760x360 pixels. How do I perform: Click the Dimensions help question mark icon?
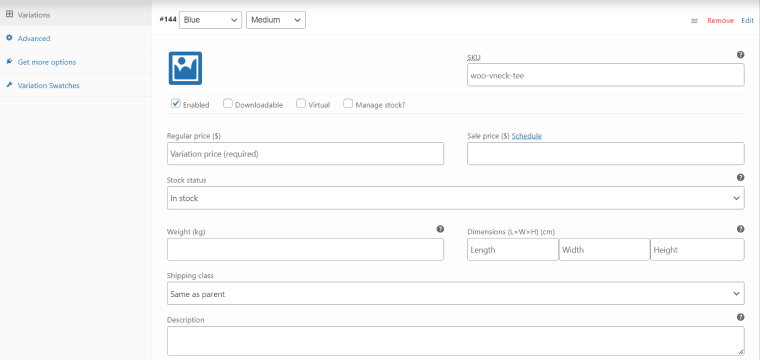pyautogui.click(x=740, y=229)
